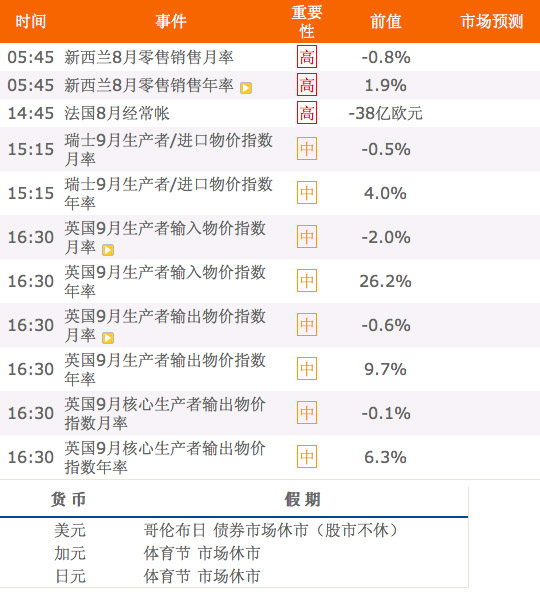Click currency 日元 in holiday table
This screenshot has width=540, height=600.
coord(70,576)
